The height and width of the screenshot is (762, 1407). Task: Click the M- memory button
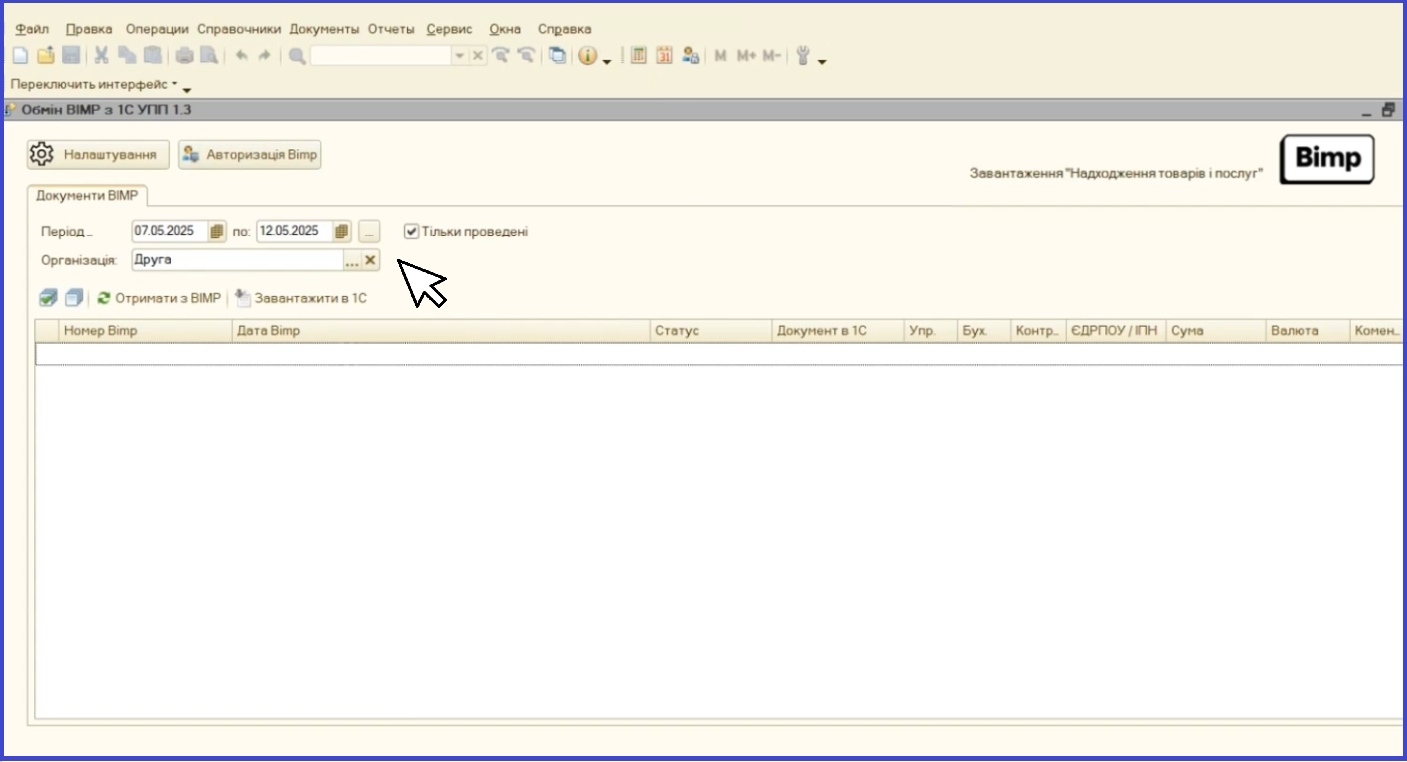(771, 57)
